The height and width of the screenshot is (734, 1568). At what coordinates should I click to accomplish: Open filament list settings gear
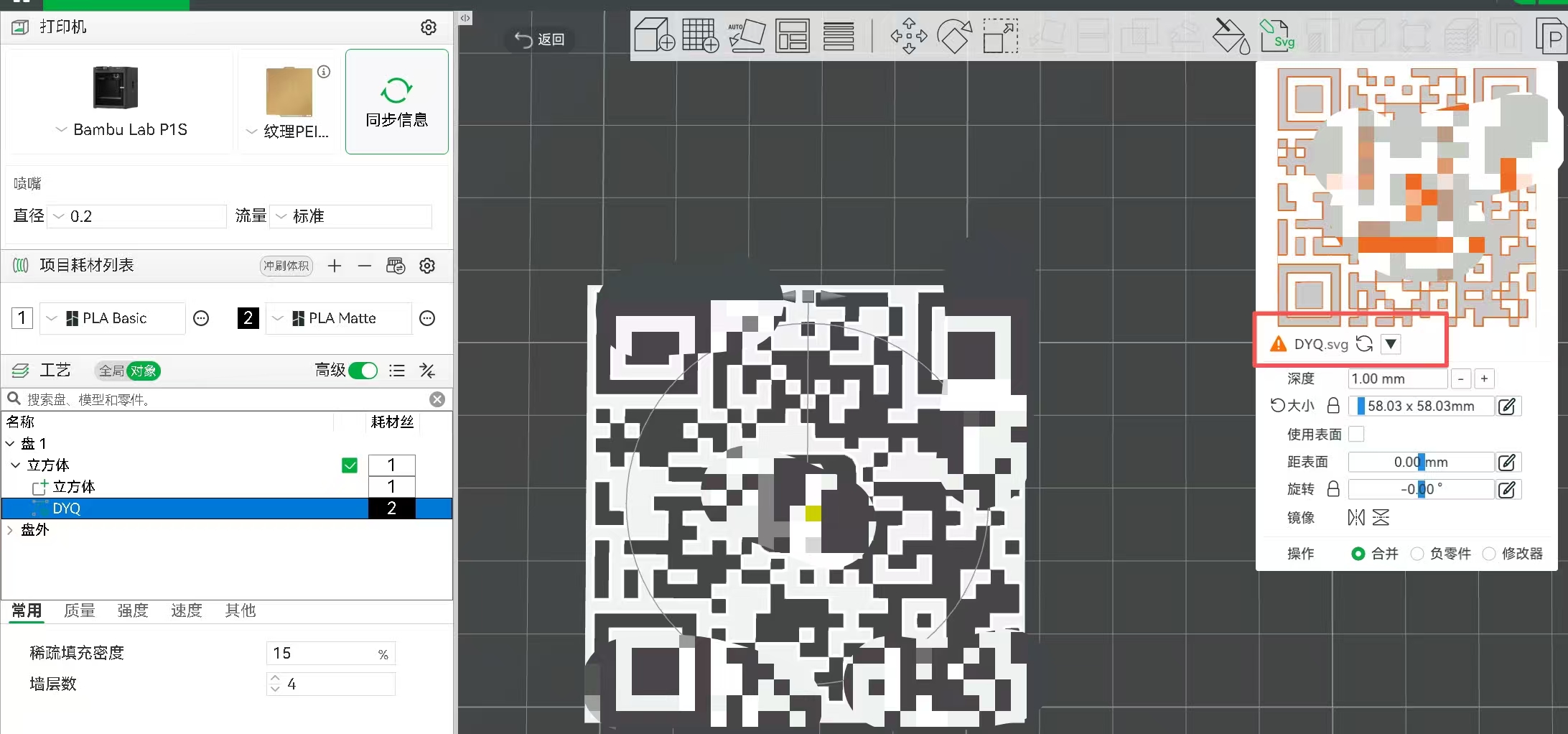pyautogui.click(x=427, y=266)
